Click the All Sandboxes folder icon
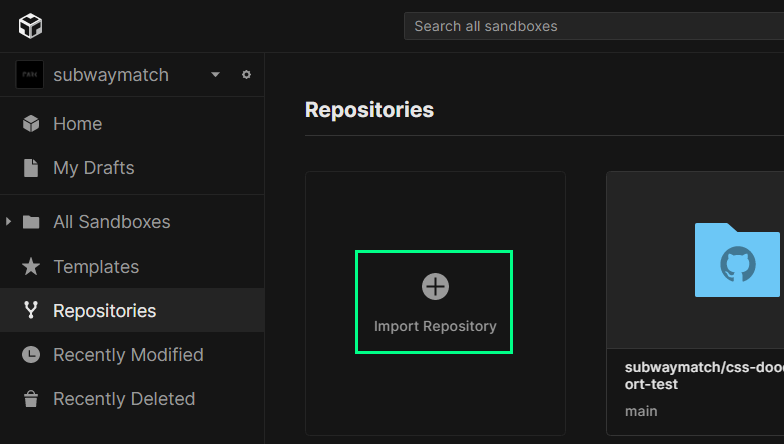The image size is (784, 444). [31, 222]
